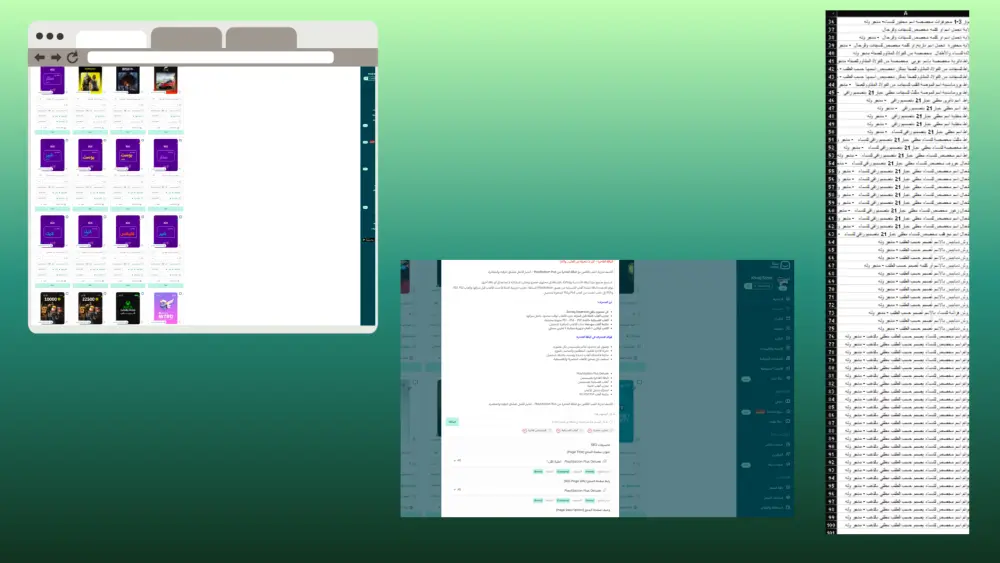Click the teal button under the red car card
This screenshot has width=1000, height=563.
pyautogui.click(x=166, y=132)
